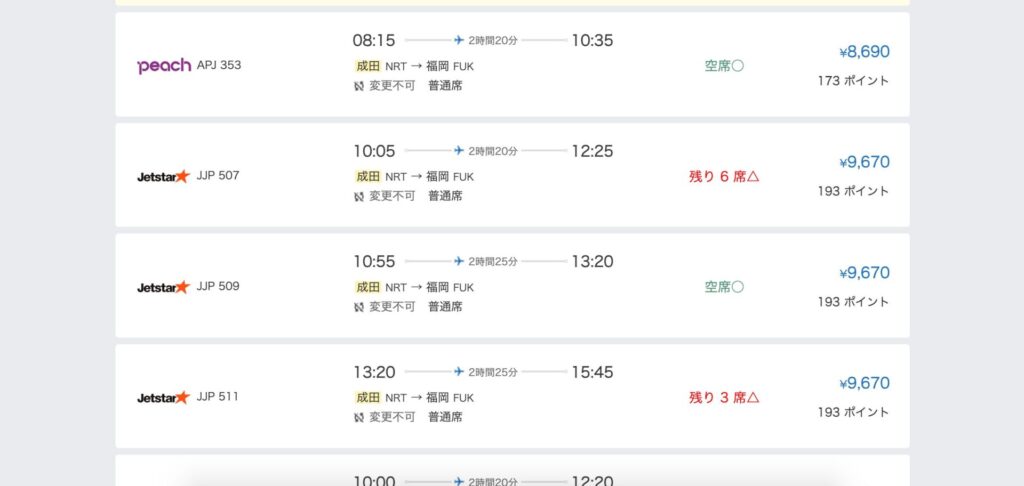This screenshot has width=1024, height=486.
Task: Choose the ¥9,670 fare for JJP 509
Action: [x=864, y=273]
